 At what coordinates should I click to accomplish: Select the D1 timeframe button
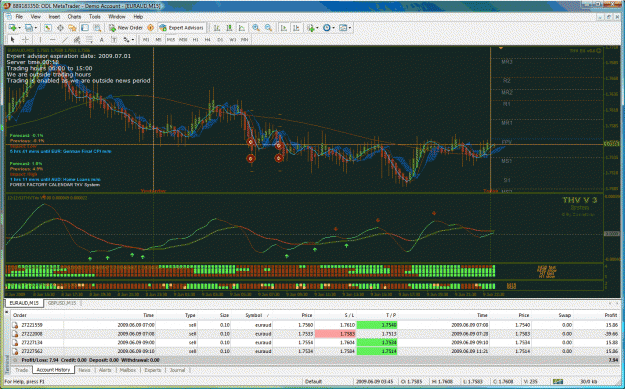[220, 39]
